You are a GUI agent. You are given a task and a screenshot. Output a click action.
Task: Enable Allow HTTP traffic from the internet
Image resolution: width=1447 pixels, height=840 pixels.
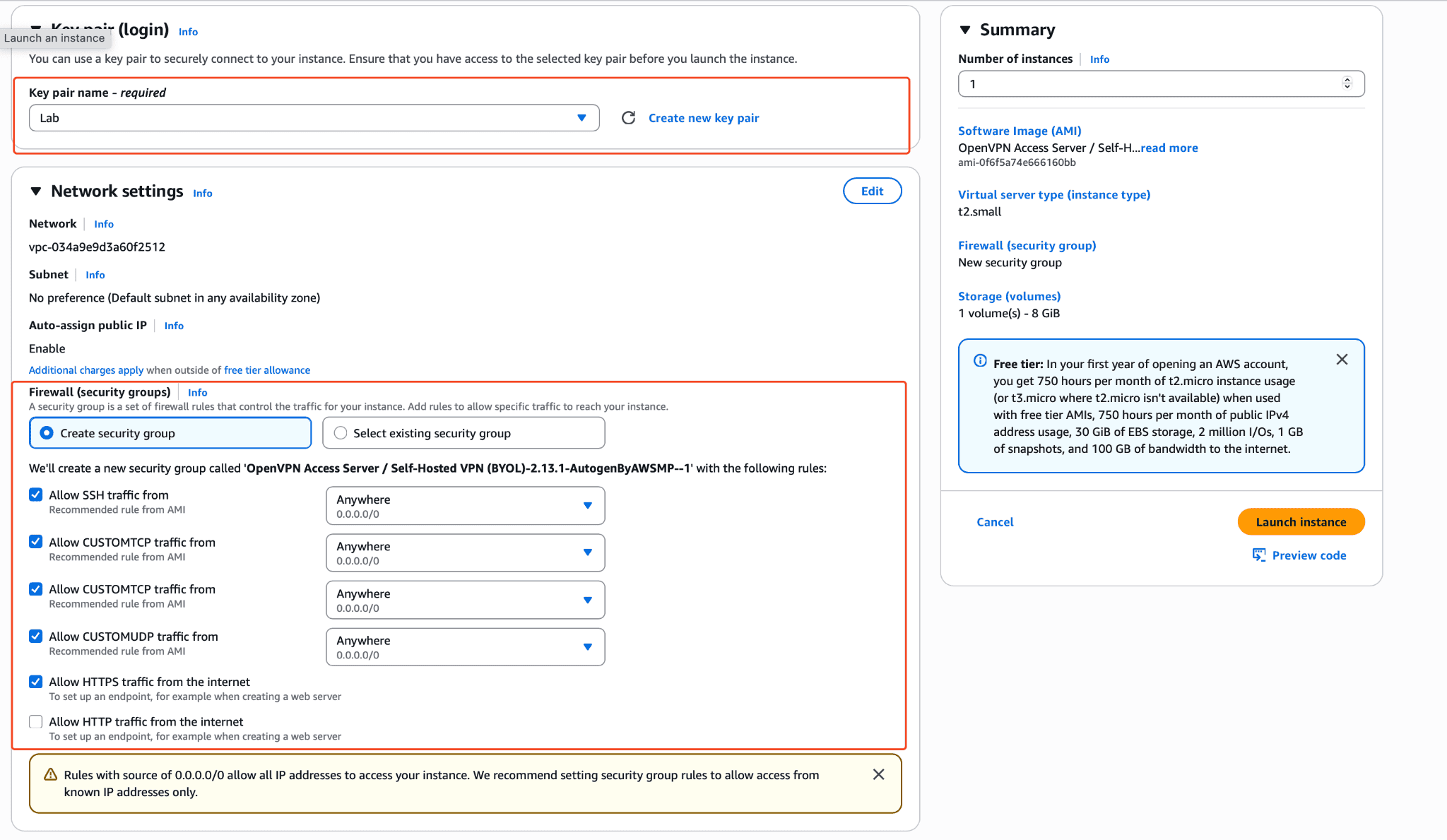pos(36,721)
